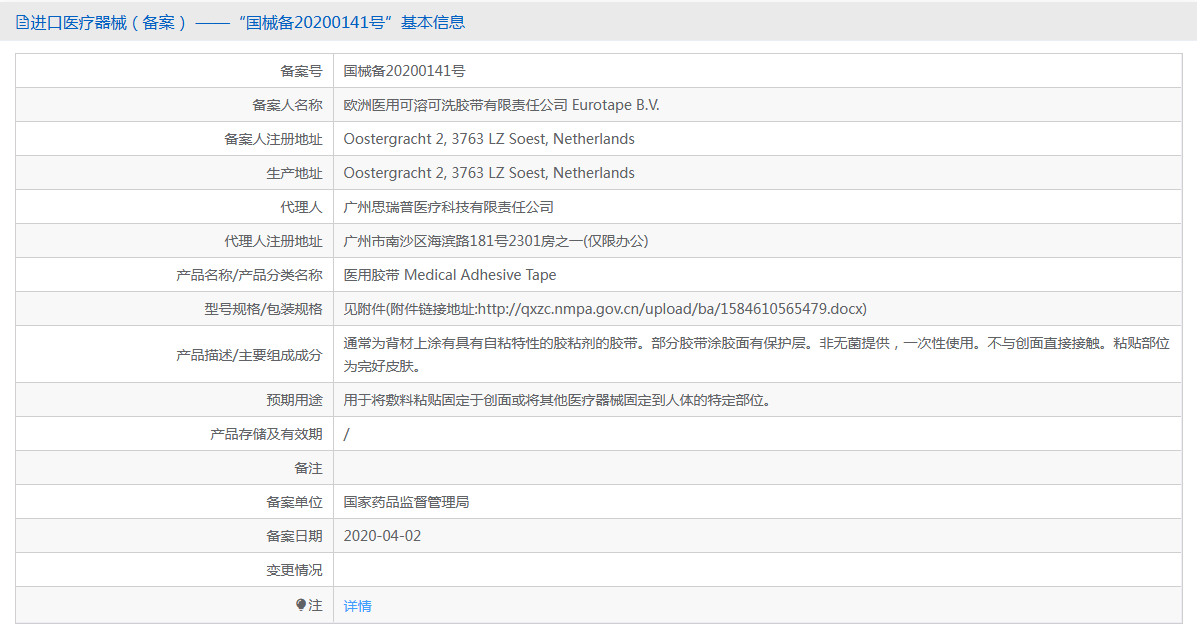
Task: Click the 备案日期 label
Action: tap(295, 536)
